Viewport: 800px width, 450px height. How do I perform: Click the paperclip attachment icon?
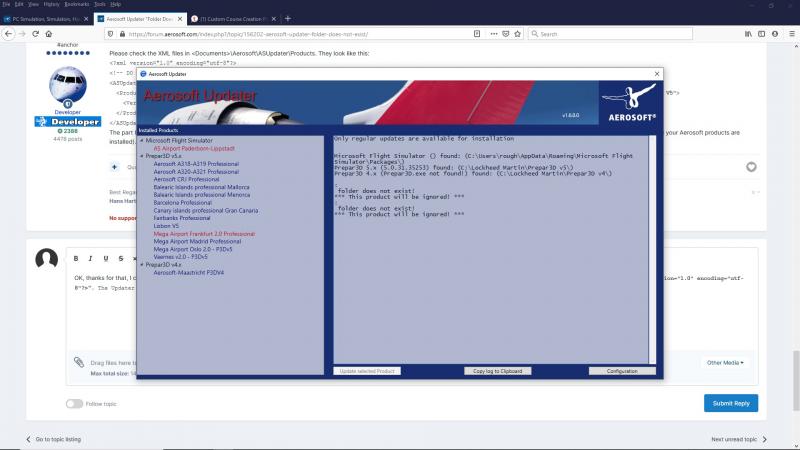pyautogui.click(x=79, y=362)
